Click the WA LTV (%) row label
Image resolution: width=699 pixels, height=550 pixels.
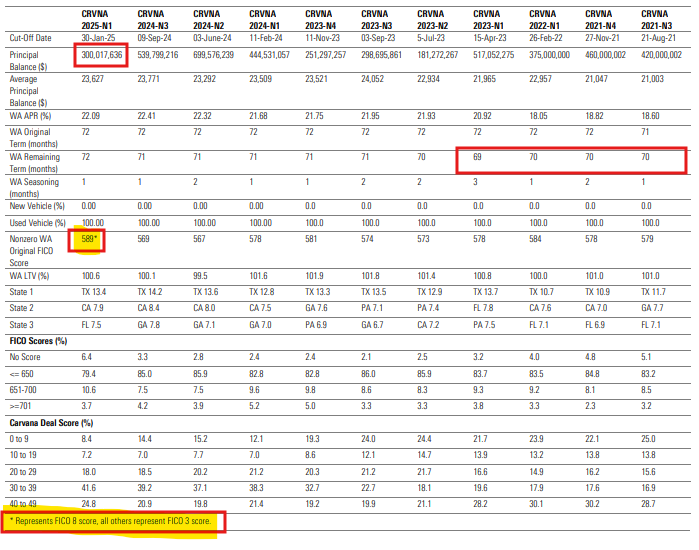click(x=29, y=276)
